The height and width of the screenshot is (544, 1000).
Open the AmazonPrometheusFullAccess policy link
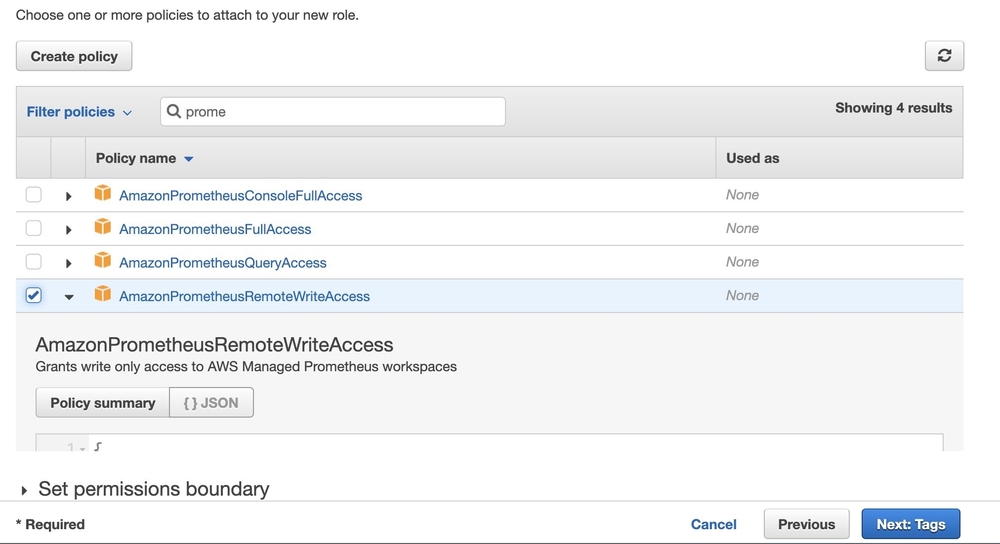click(x=215, y=230)
